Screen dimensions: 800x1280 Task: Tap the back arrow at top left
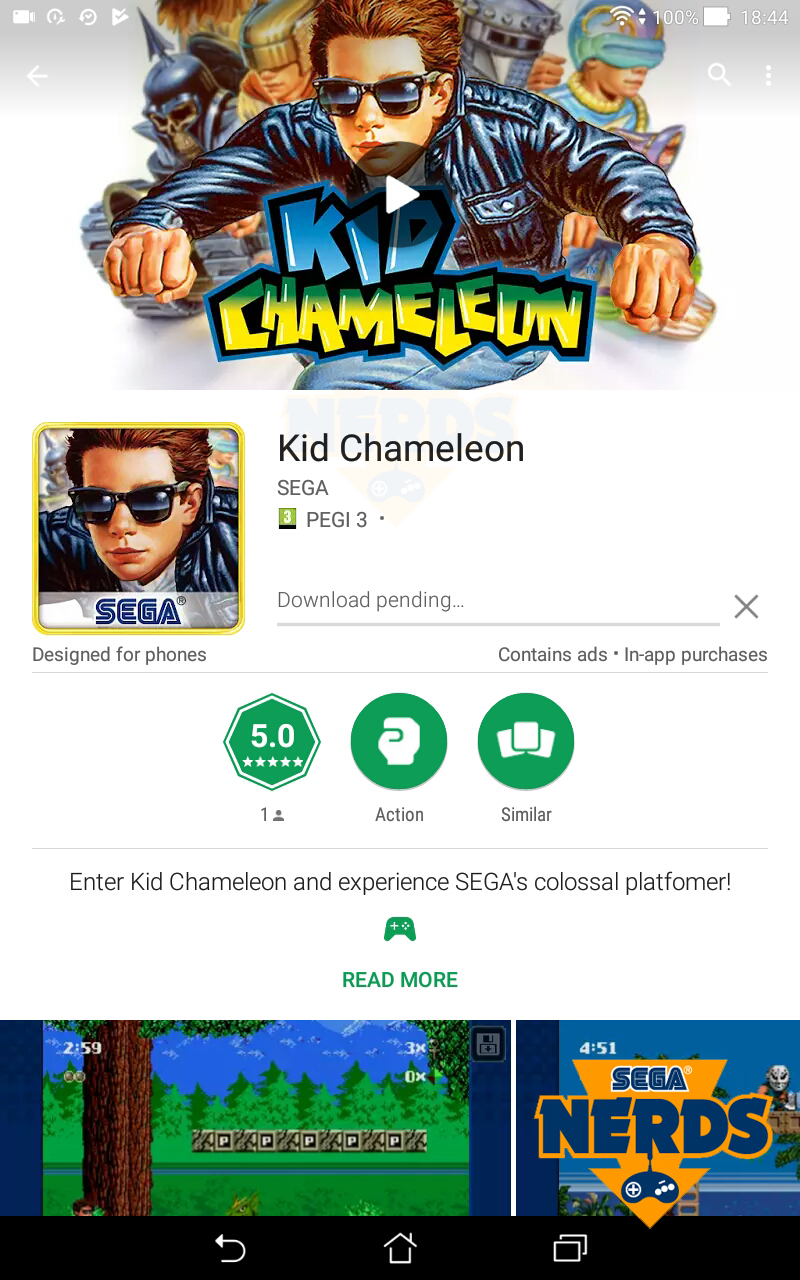coord(37,76)
